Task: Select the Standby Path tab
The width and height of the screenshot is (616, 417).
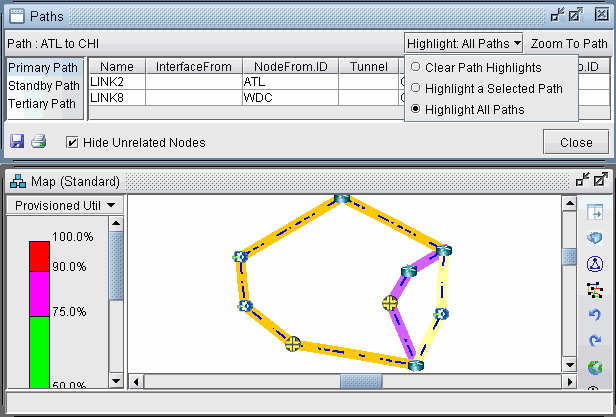Action: pos(43,86)
